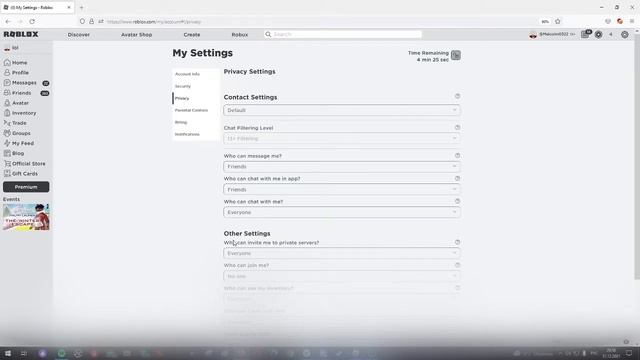
Task: Click help icon beside private servers question
Action: [x=457, y=242]
